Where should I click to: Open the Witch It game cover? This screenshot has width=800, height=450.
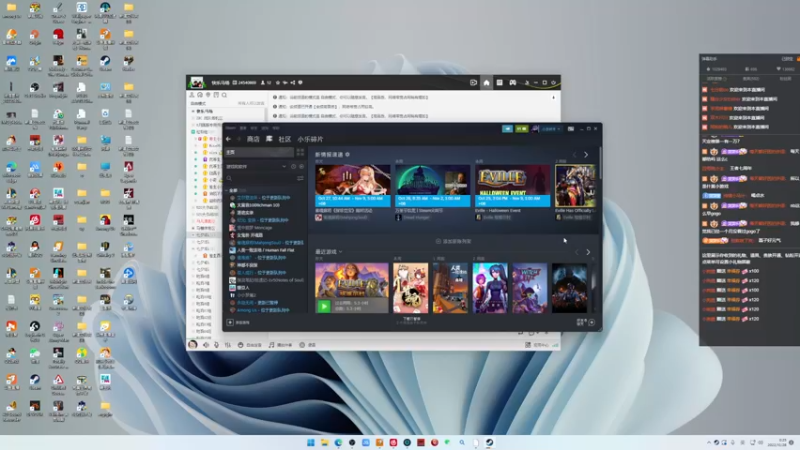point(530,288)
